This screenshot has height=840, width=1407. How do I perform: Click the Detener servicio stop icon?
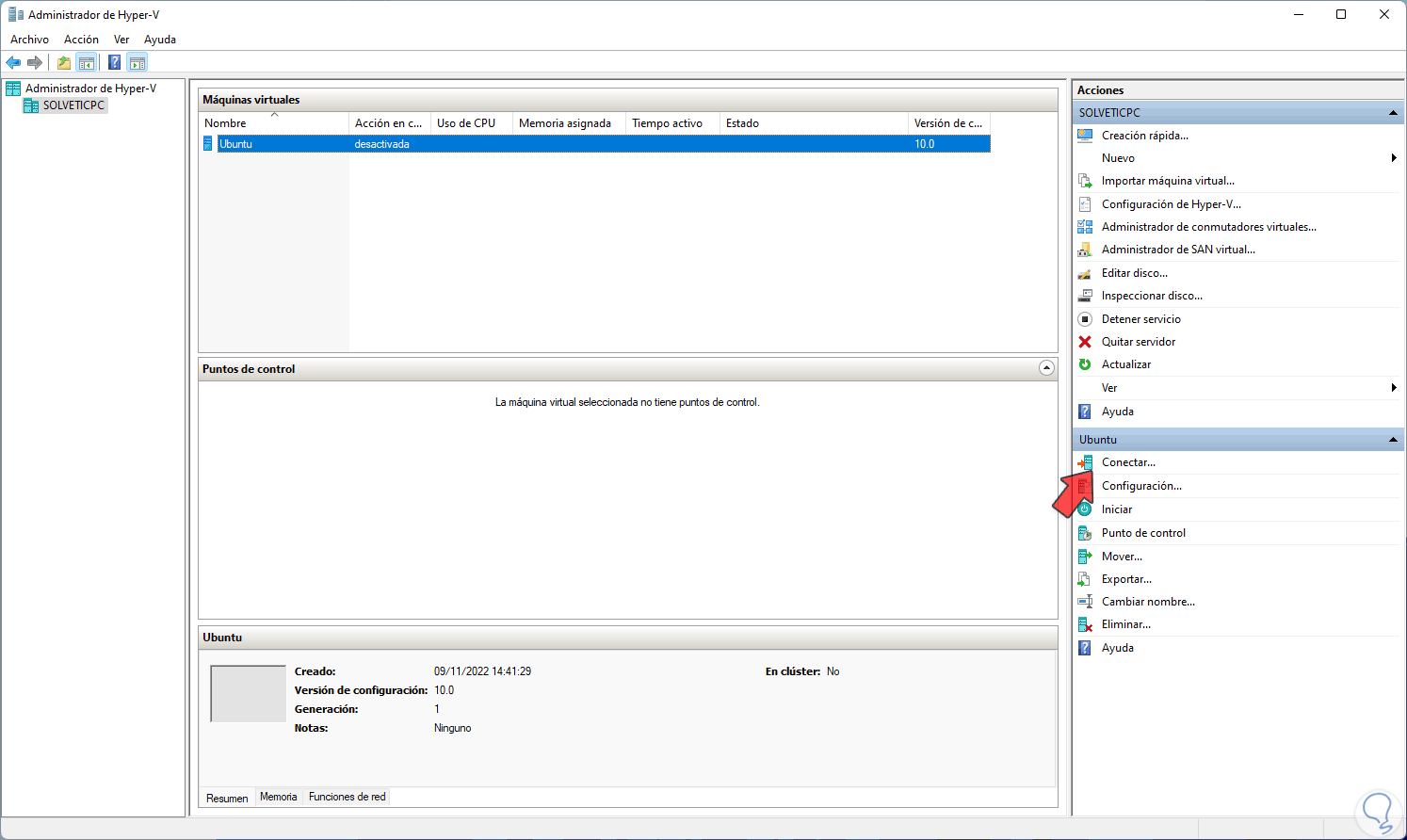click(x=1085, y=319)
